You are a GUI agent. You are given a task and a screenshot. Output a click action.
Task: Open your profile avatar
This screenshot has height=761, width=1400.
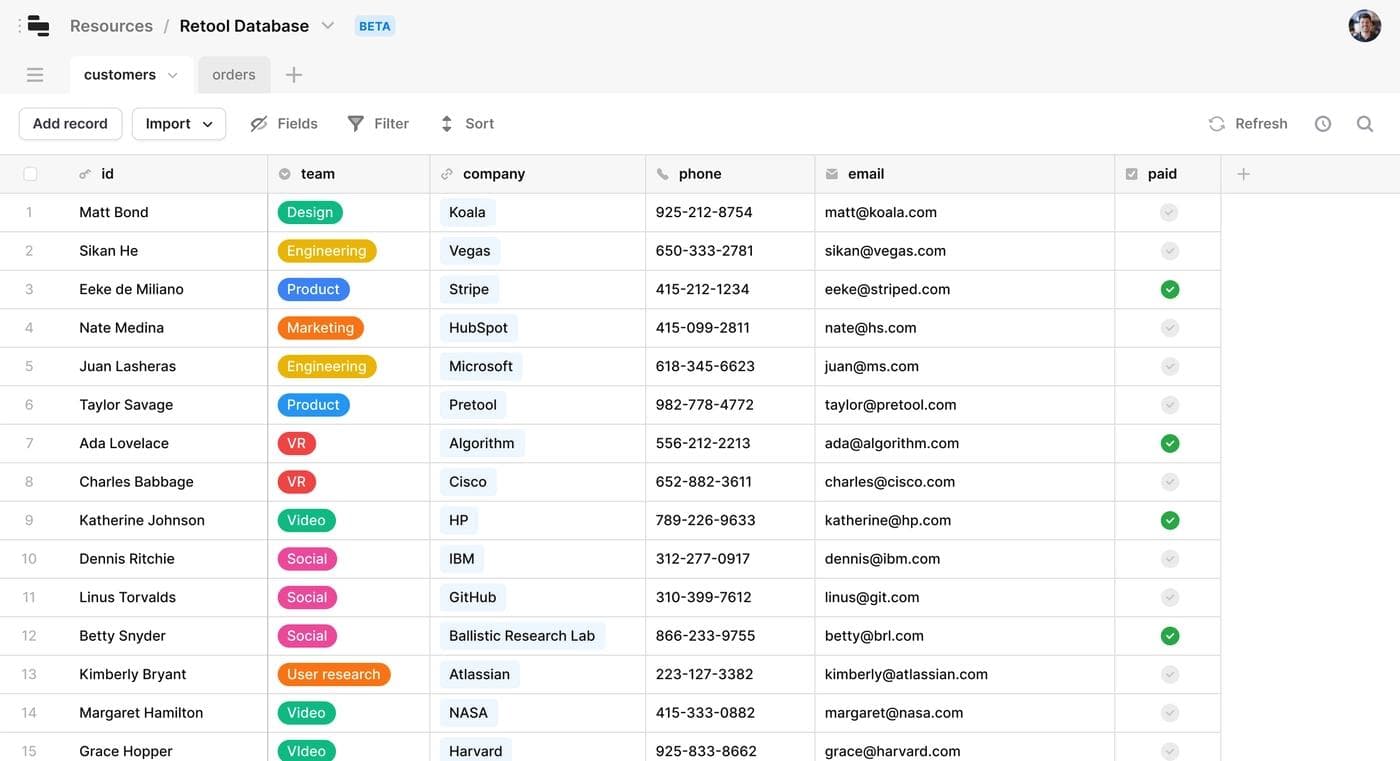tap(1363, 25)
